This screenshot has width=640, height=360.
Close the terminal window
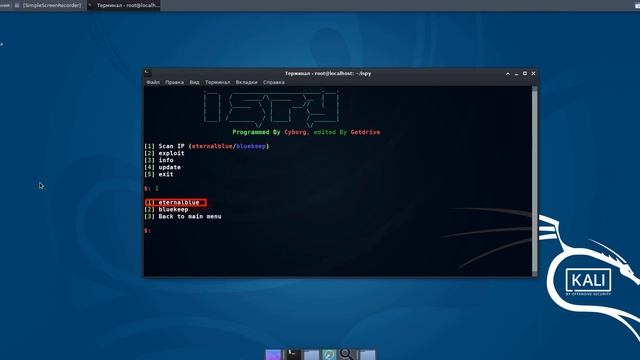pos(533,73)
